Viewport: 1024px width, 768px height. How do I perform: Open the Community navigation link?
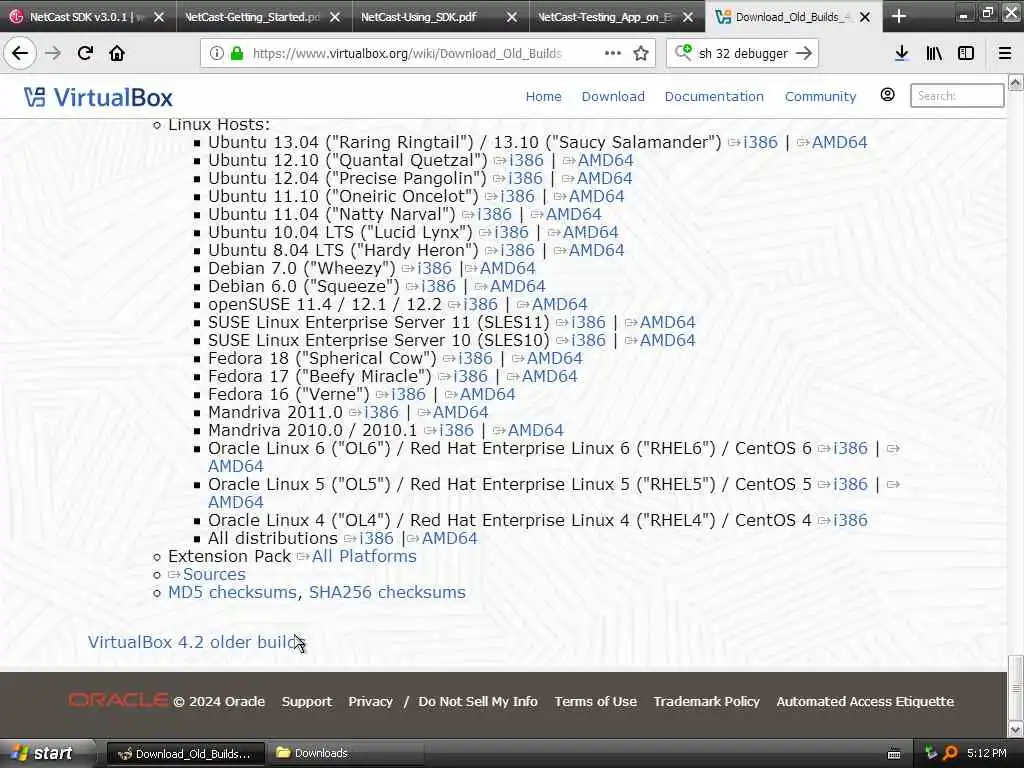point(820,97)
